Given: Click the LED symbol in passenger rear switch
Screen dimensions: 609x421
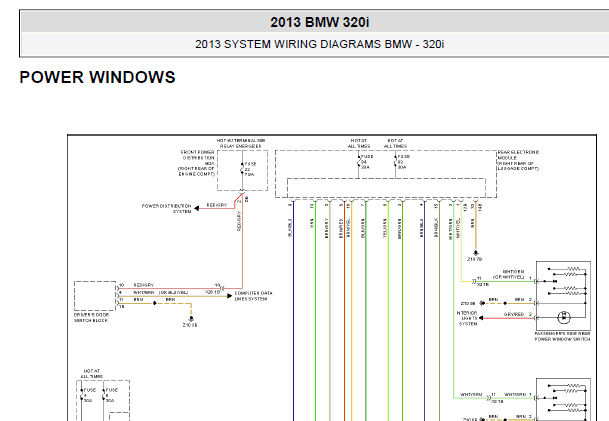Looking at the screenshot, I should pos(564,317).
